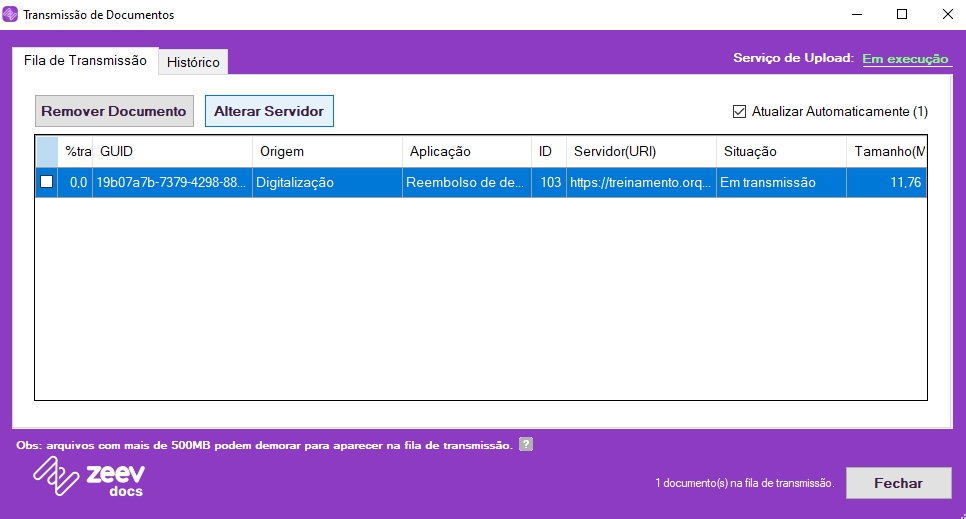Click the checkbox column header
This screenshot has width=966, height=519.
(x=46, y=151)
